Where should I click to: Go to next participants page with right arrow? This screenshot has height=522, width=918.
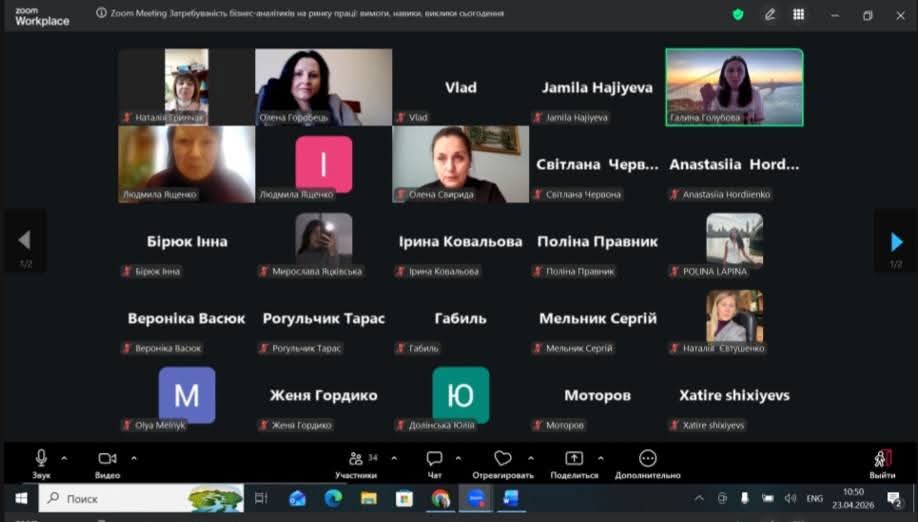(896, 241)
